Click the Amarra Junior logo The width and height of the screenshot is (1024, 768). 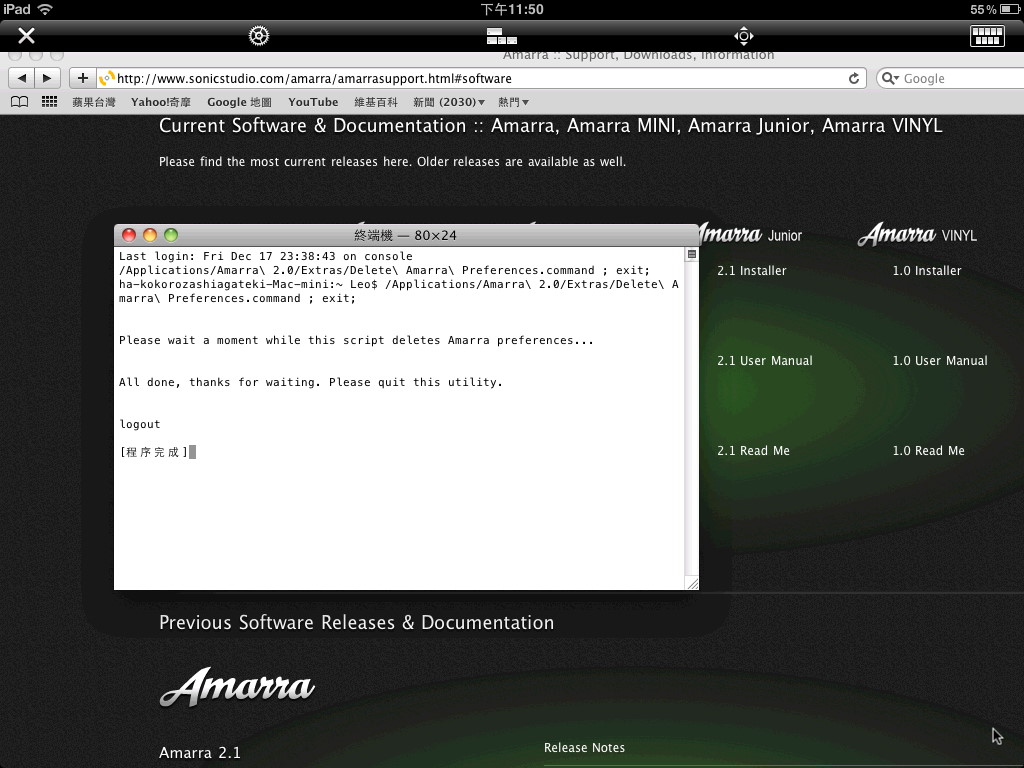pyautogui.click(x=750, y=234)
